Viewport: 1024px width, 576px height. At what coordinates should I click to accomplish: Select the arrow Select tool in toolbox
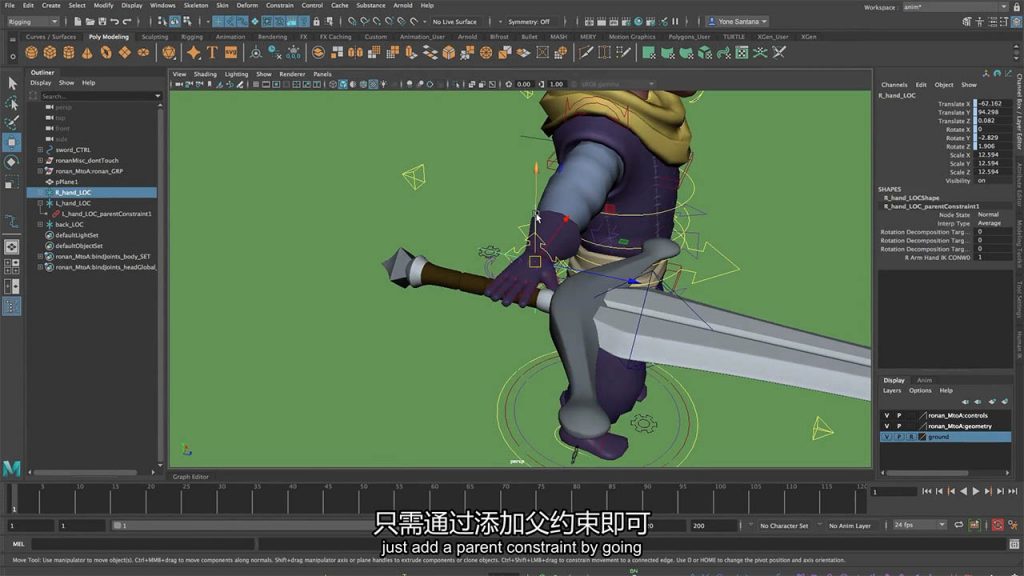coord(11,83)
